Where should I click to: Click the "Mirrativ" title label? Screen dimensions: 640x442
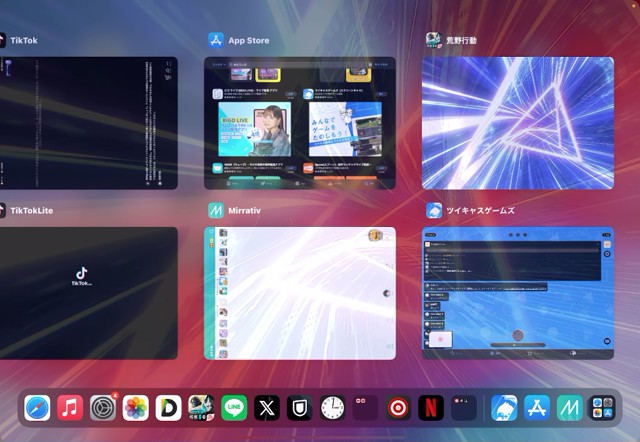244,211
